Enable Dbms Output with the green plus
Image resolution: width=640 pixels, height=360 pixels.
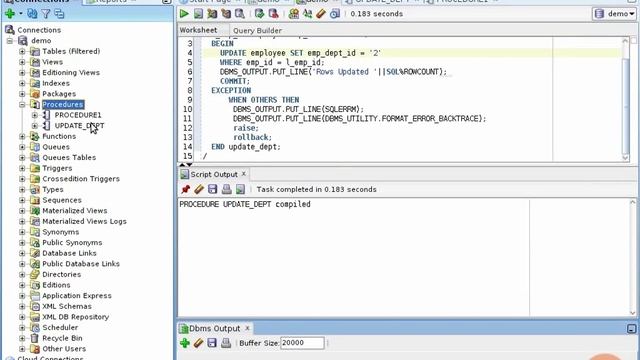click(x=185, y=343)
